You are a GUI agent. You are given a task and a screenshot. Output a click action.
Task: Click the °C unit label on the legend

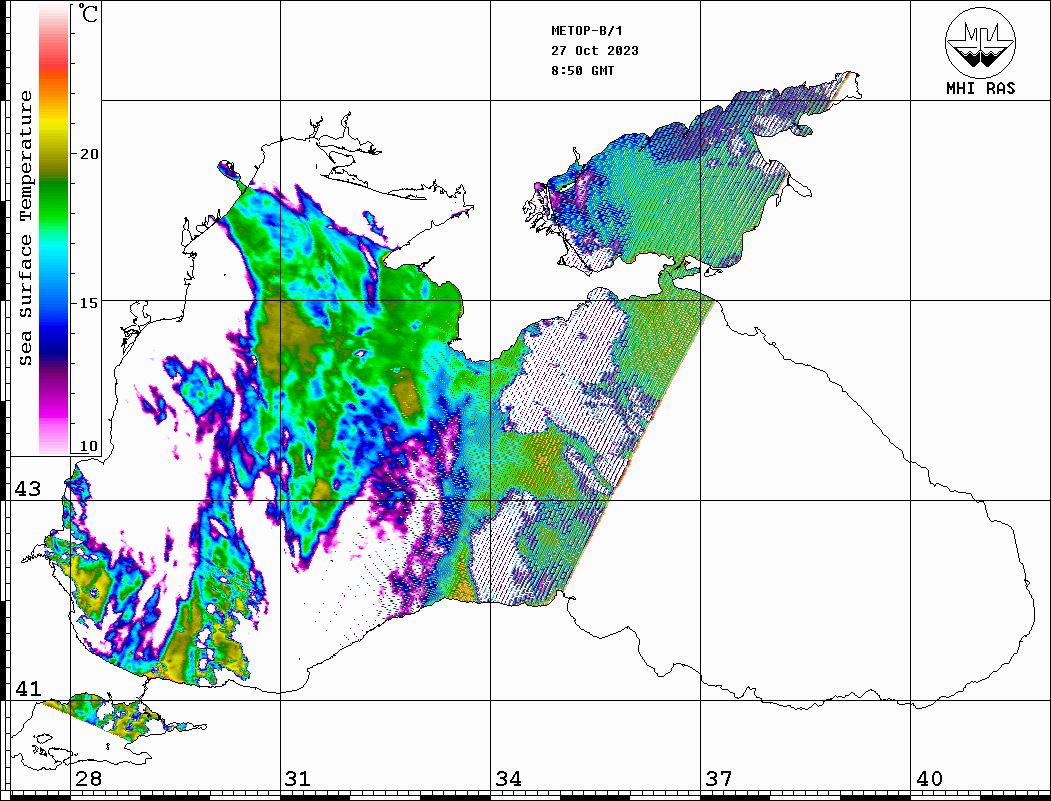[x=88, y=13]
